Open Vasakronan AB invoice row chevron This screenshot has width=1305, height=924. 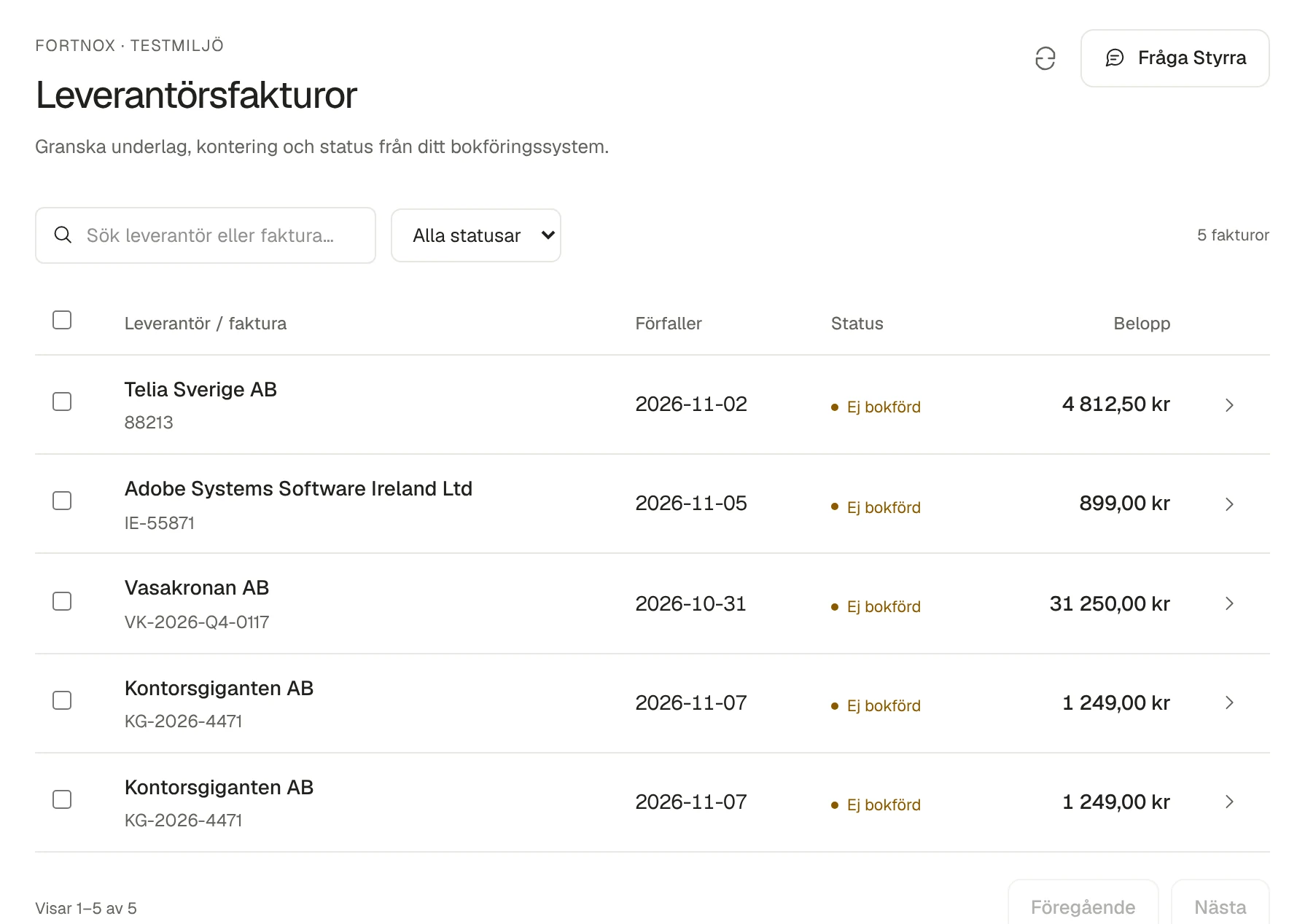coord(1229,603)
